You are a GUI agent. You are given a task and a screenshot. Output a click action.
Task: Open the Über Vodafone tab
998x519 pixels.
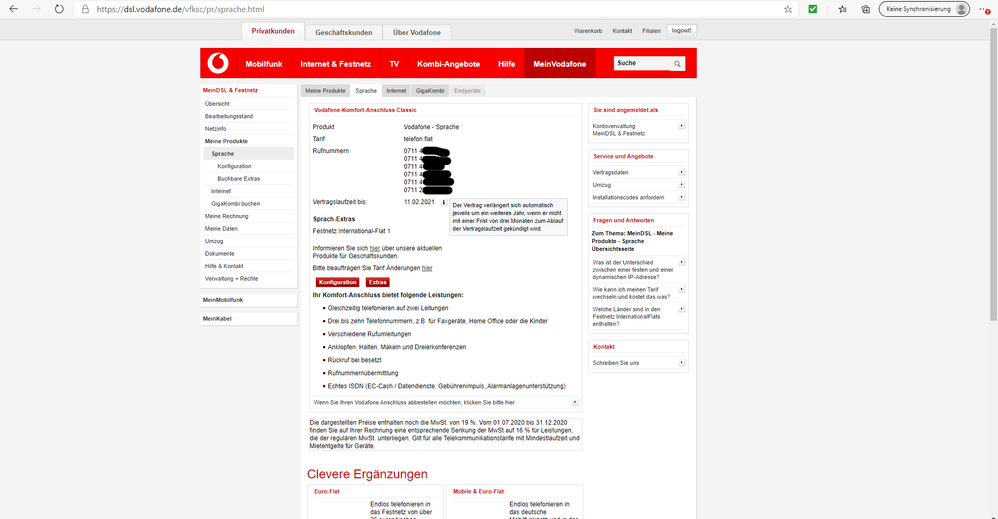pyautogui.click(x=417, y=32)
